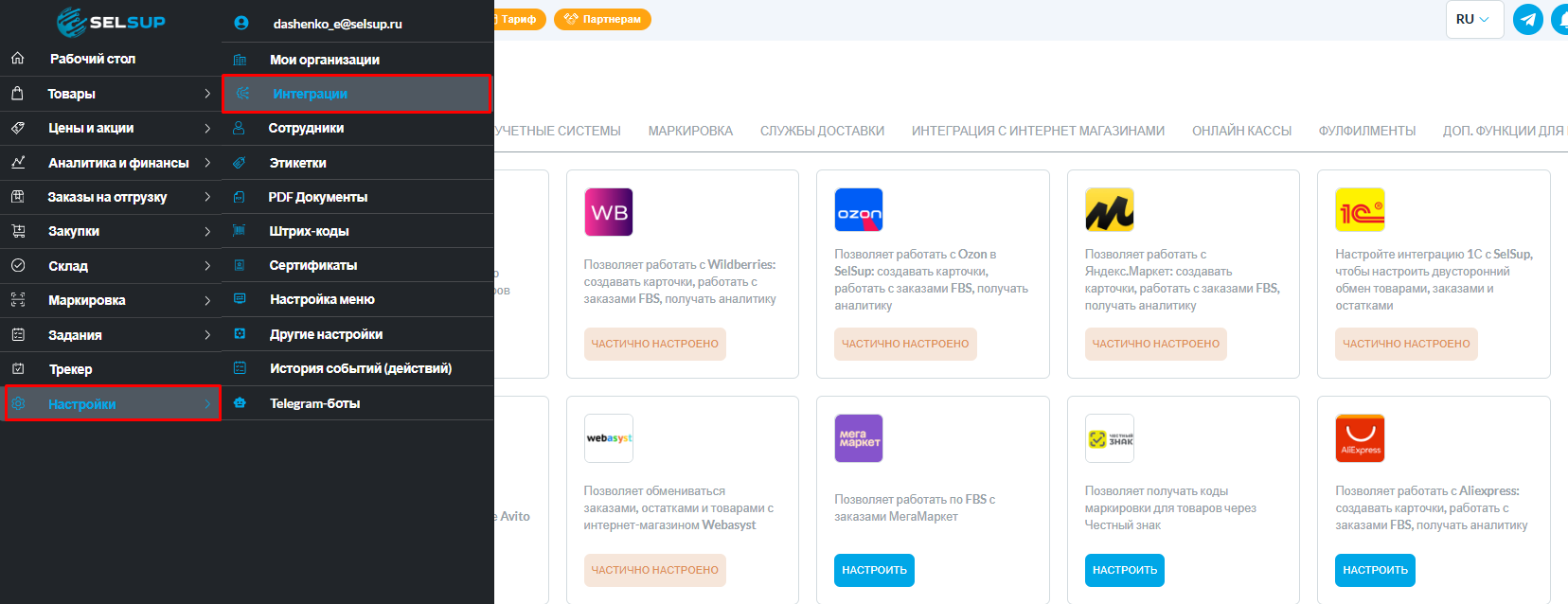Click the SelSup logo
Viewport: 1568px width, 604px height.
point(111,21)
